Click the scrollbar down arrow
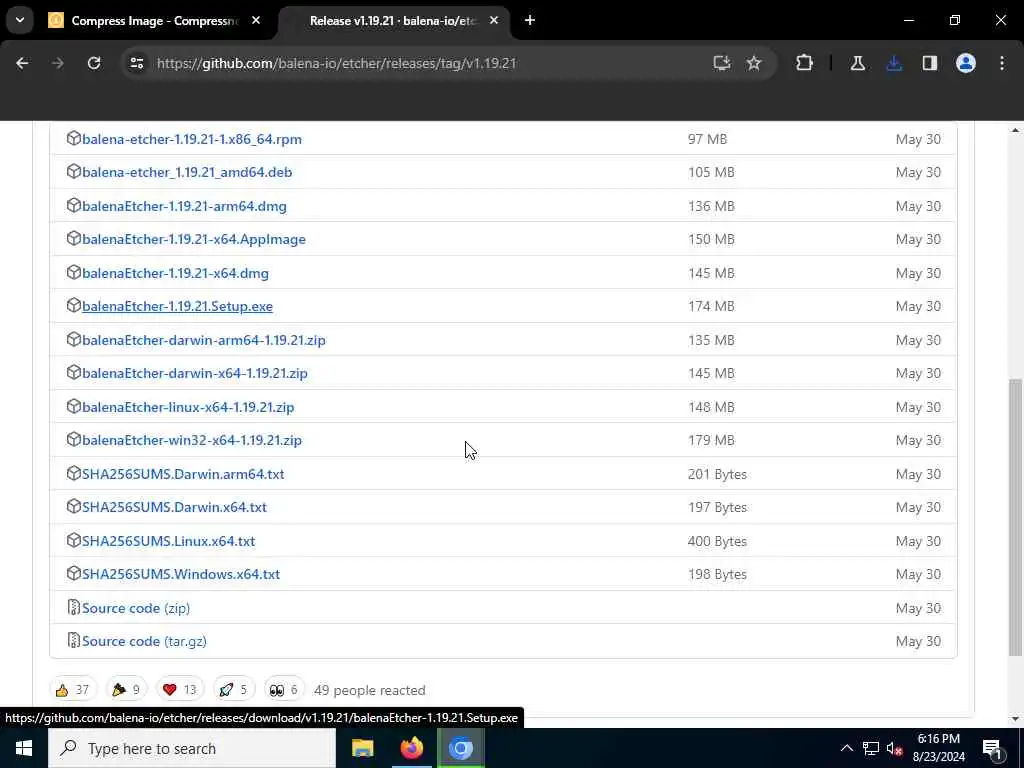1024x768 pixels. coord(1015,719)
